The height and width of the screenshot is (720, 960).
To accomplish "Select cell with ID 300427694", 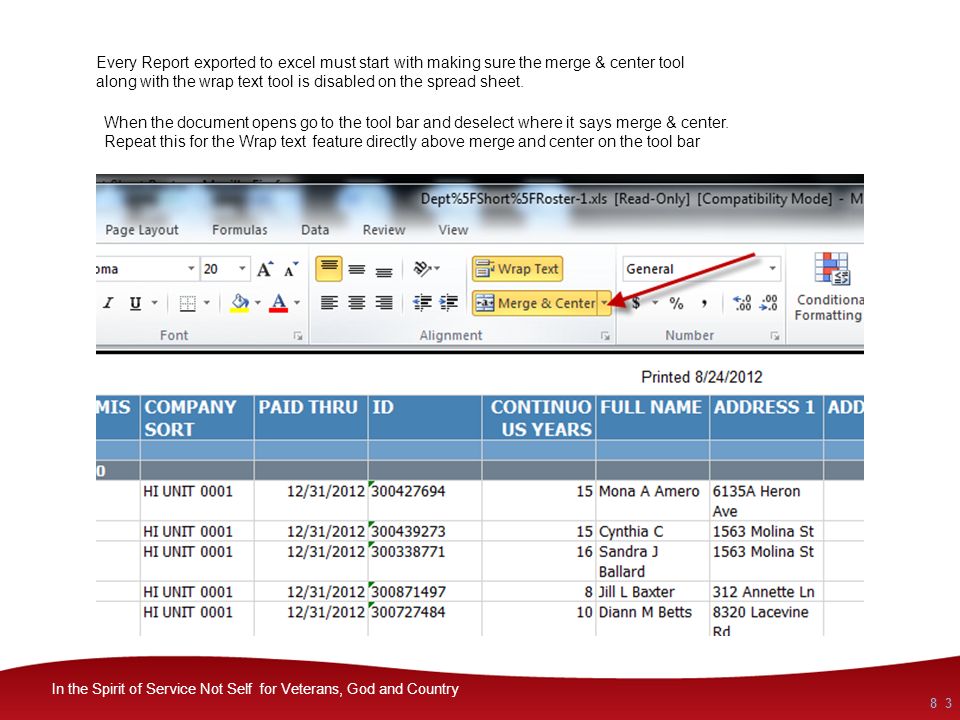I will pyautogui.click(x=425, y=500).
